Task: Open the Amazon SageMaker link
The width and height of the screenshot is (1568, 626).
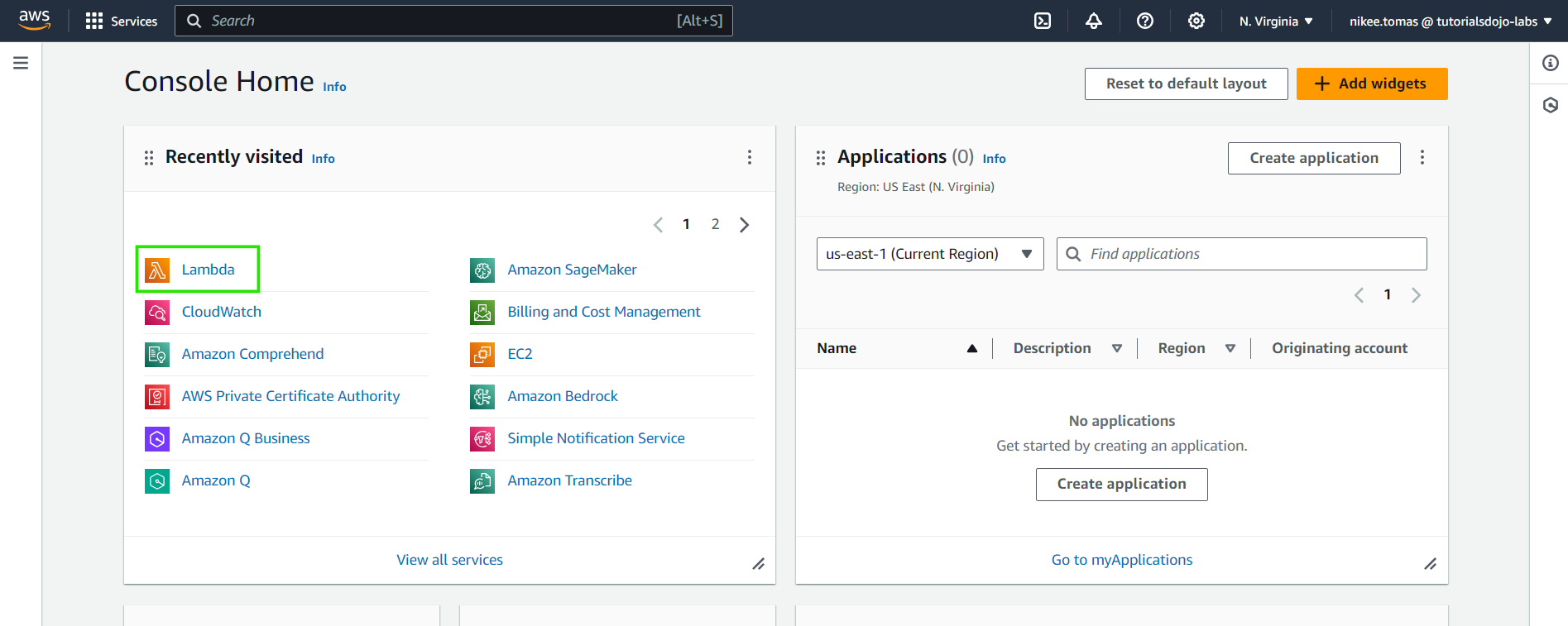Action: click(572, 270)
